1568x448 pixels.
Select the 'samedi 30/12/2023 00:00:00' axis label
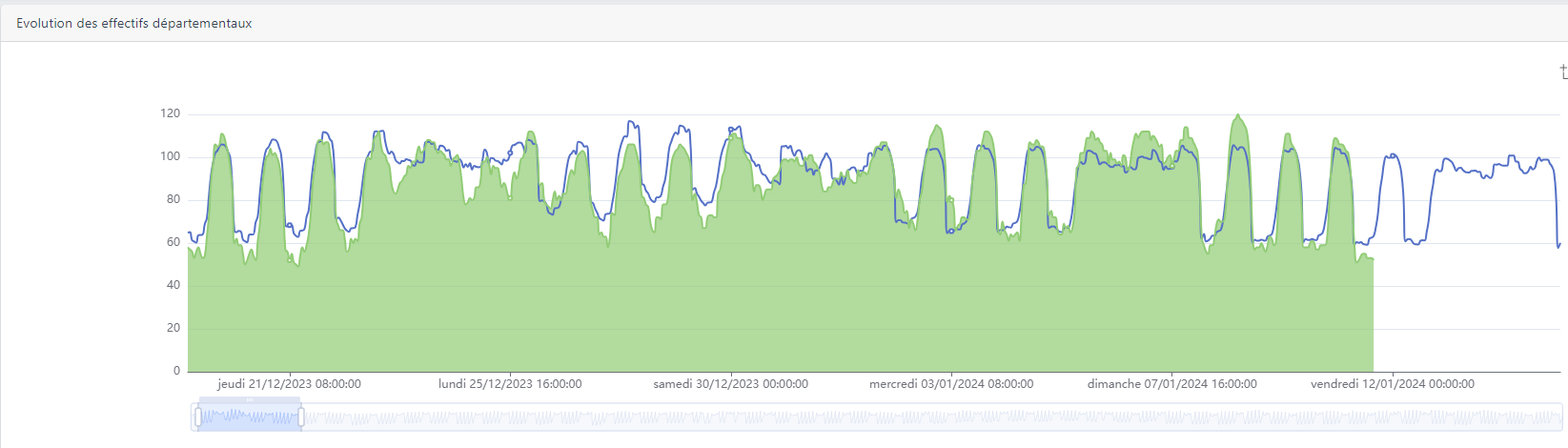click(x=730, y=384)
